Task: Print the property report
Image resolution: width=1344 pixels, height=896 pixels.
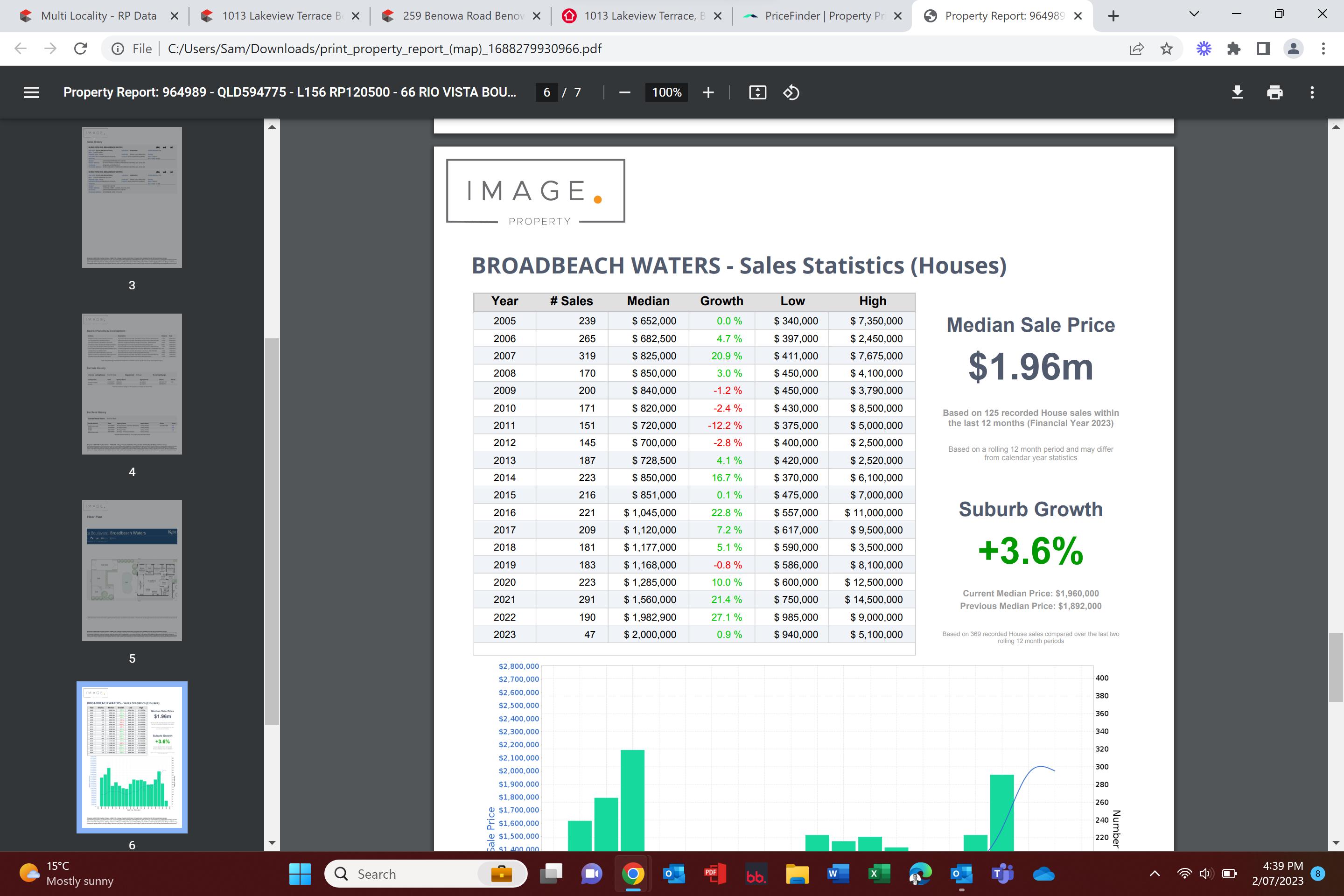Action: (x=1274, y=92)
